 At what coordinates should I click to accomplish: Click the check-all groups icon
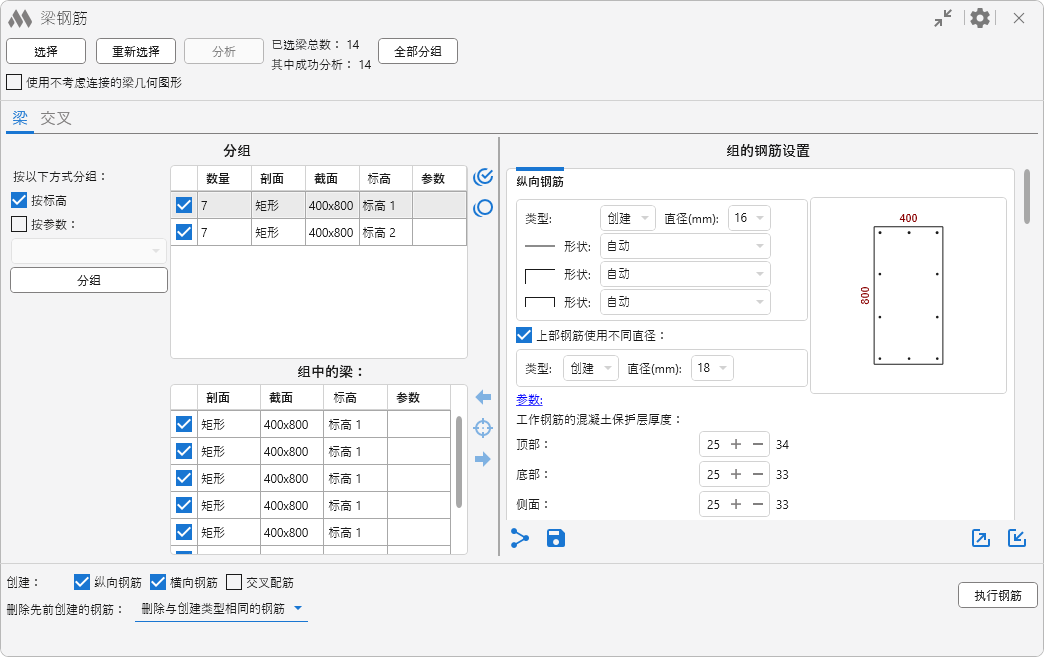click(484, 177)
